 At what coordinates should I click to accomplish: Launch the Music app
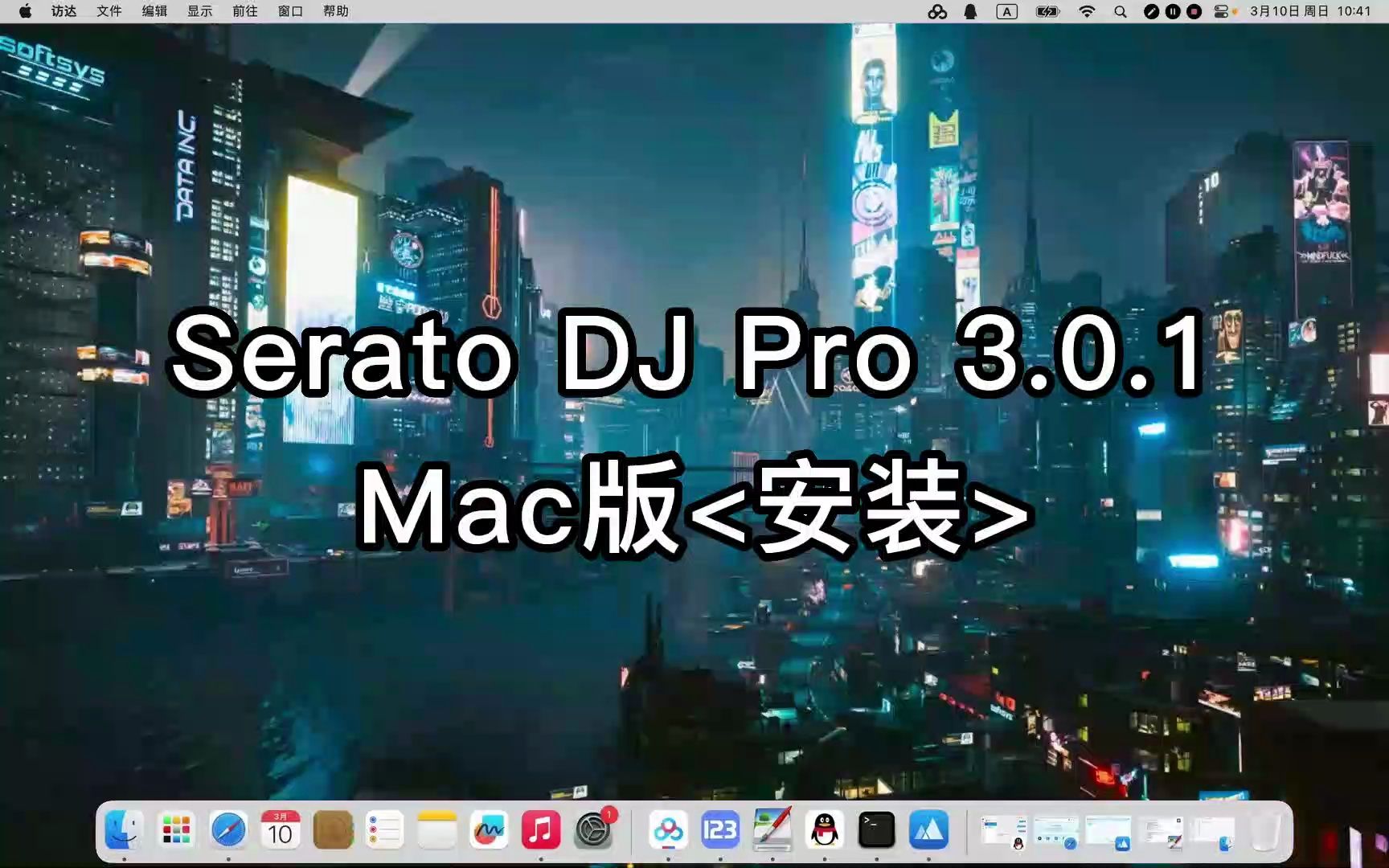point(541,829)
